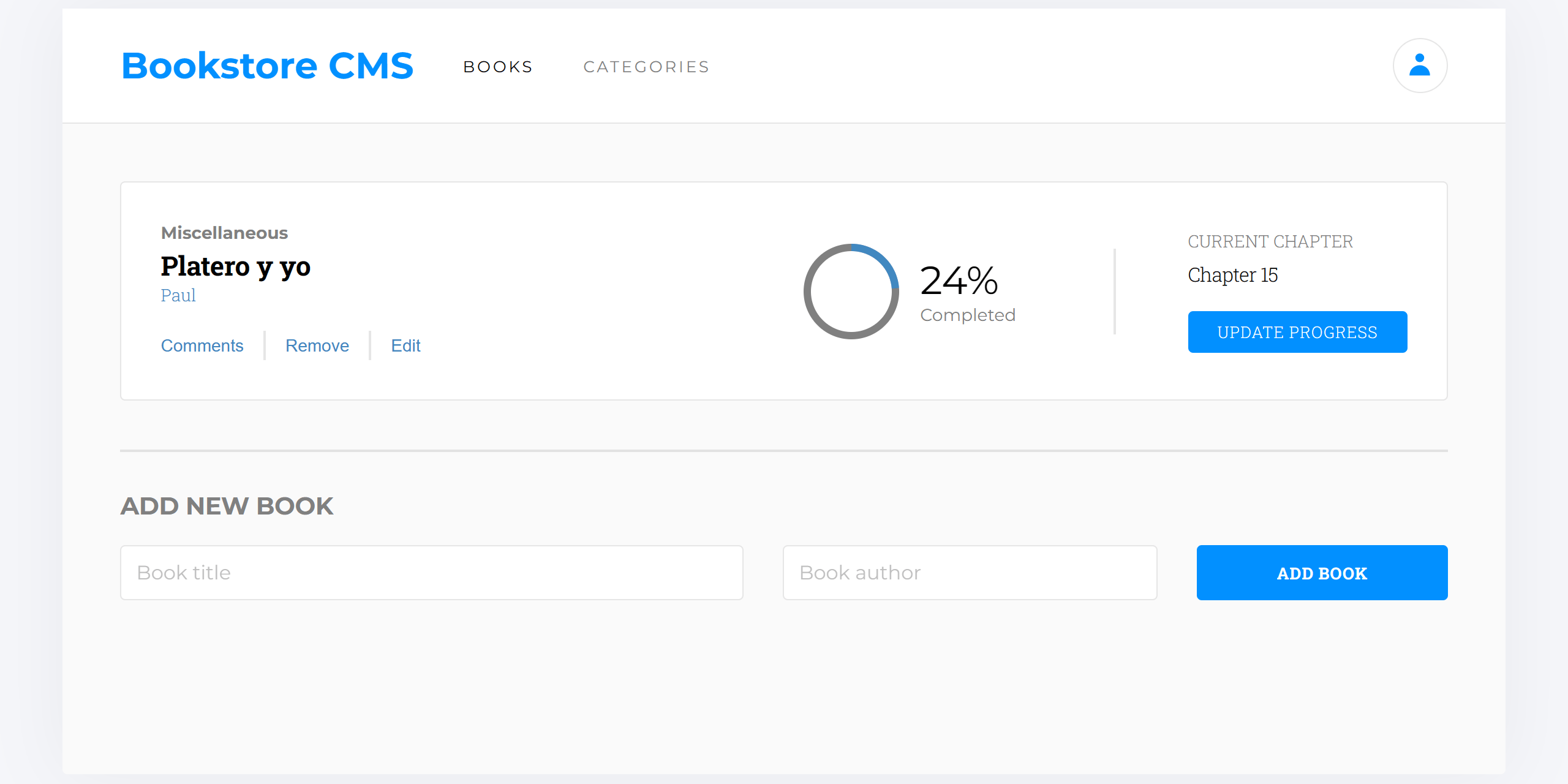Viewport: 1568px width, 784px height.
Task: Select the author link Paul
Action: point(178,295)
